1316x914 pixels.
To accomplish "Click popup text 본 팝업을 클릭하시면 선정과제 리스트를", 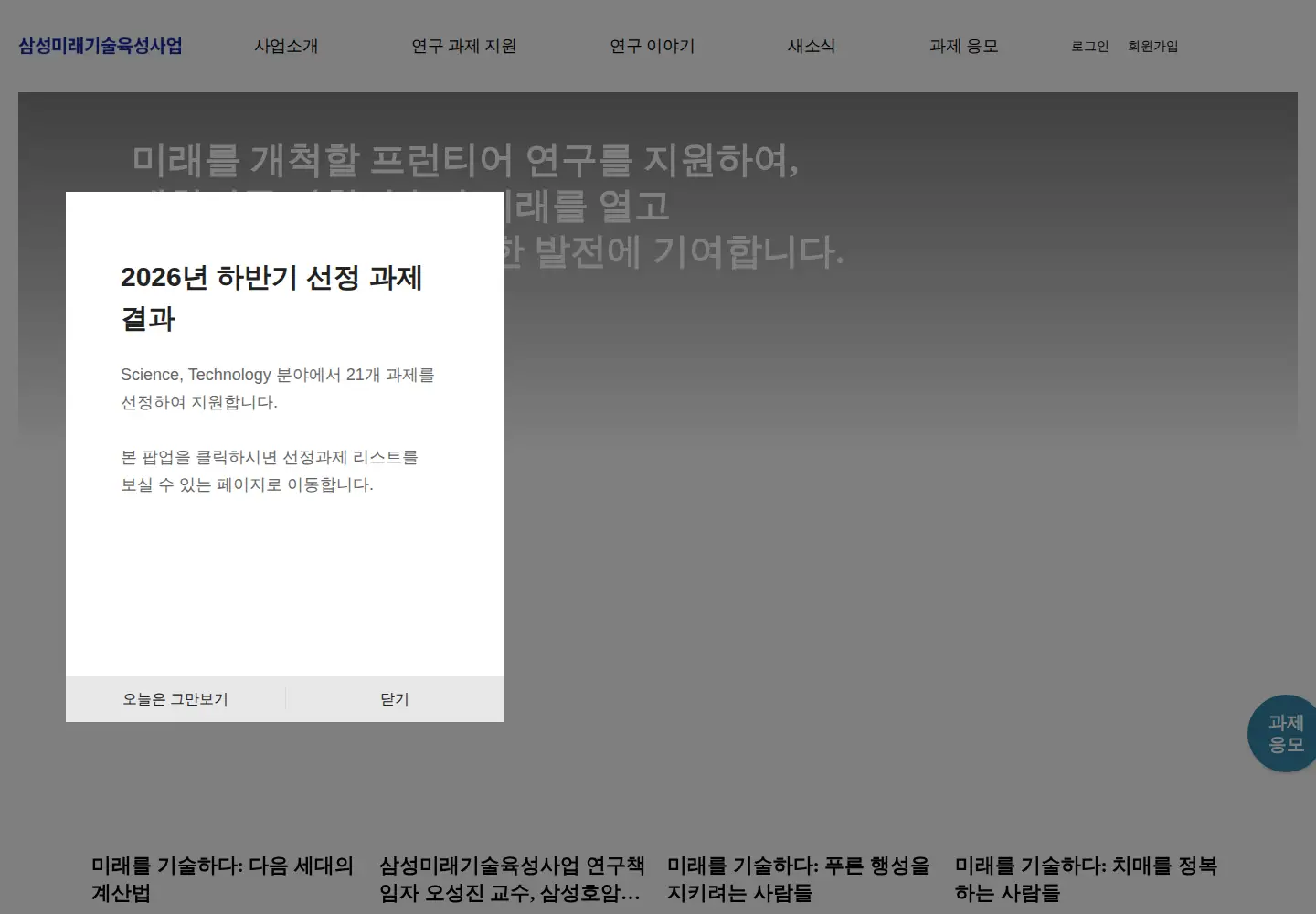I will click(x=270, y=457).
